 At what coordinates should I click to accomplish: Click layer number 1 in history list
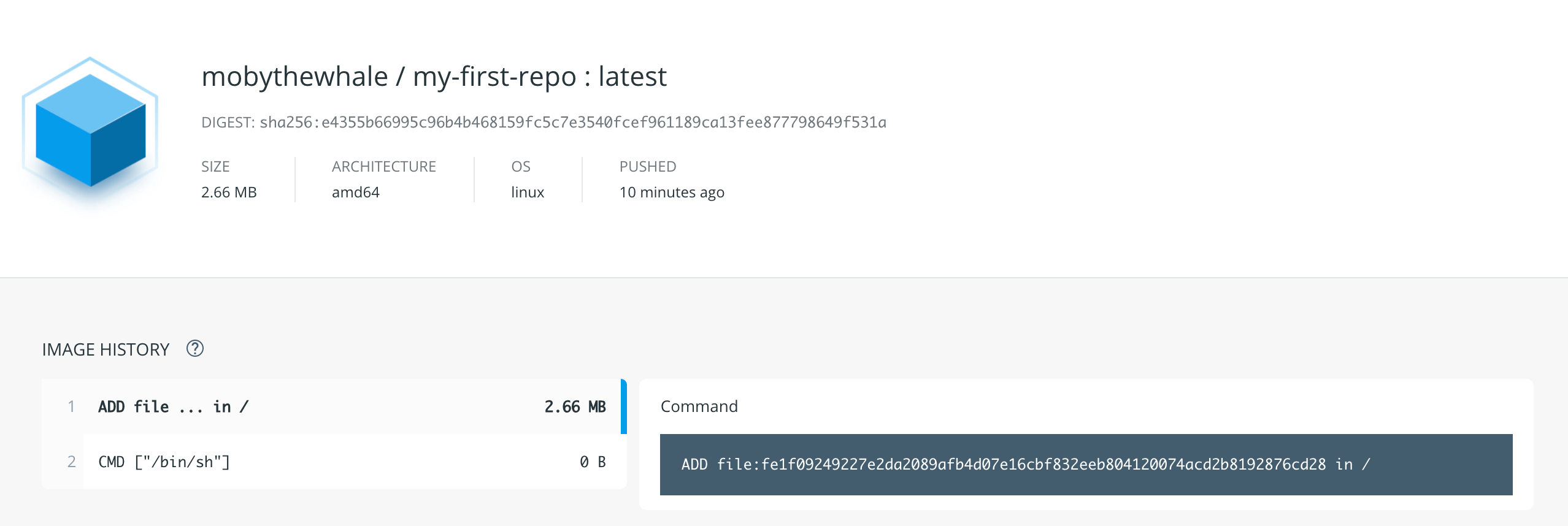point(71,407)
